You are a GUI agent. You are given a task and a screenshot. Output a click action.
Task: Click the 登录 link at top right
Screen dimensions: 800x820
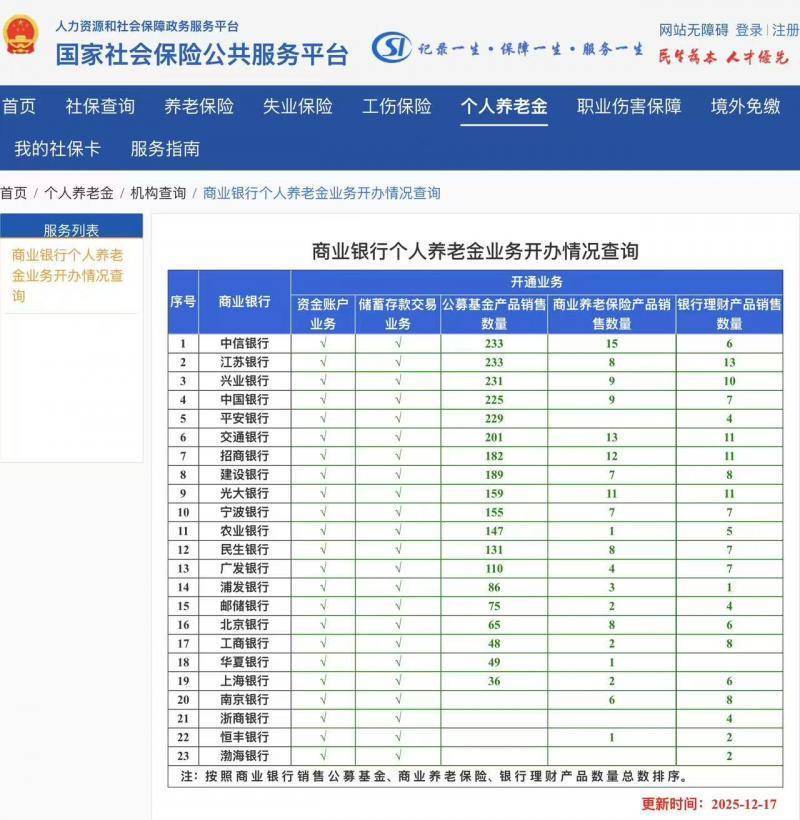pyautogui.click(x=749, y=30)
